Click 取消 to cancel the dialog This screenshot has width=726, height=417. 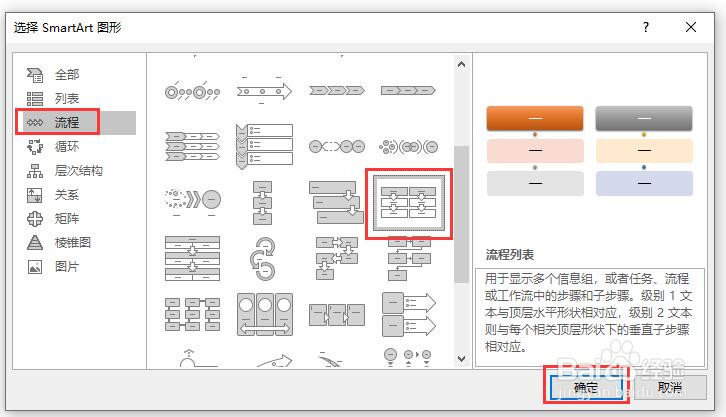(x=670, y=387)
